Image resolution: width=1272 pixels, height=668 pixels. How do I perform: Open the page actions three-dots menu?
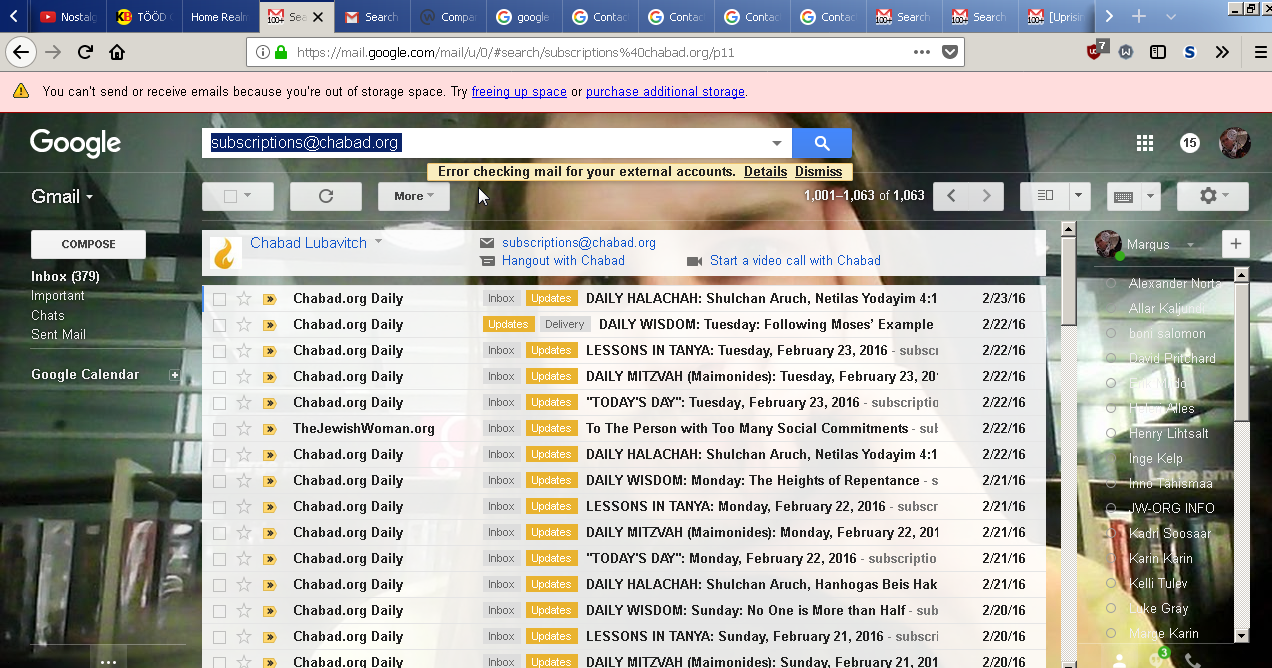pos(921,52)
